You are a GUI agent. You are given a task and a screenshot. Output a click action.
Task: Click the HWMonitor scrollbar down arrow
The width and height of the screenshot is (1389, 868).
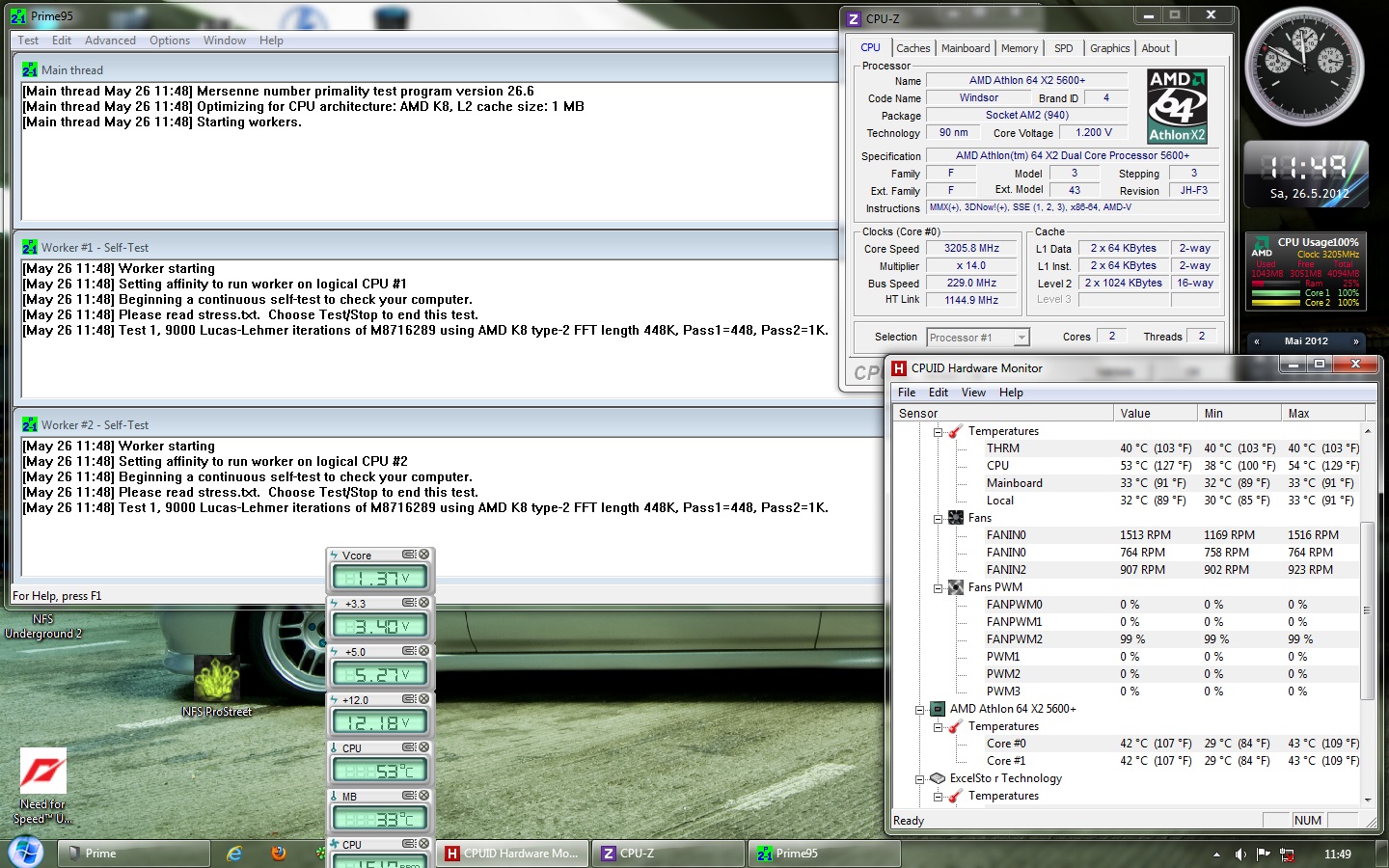click(1367, 800)
